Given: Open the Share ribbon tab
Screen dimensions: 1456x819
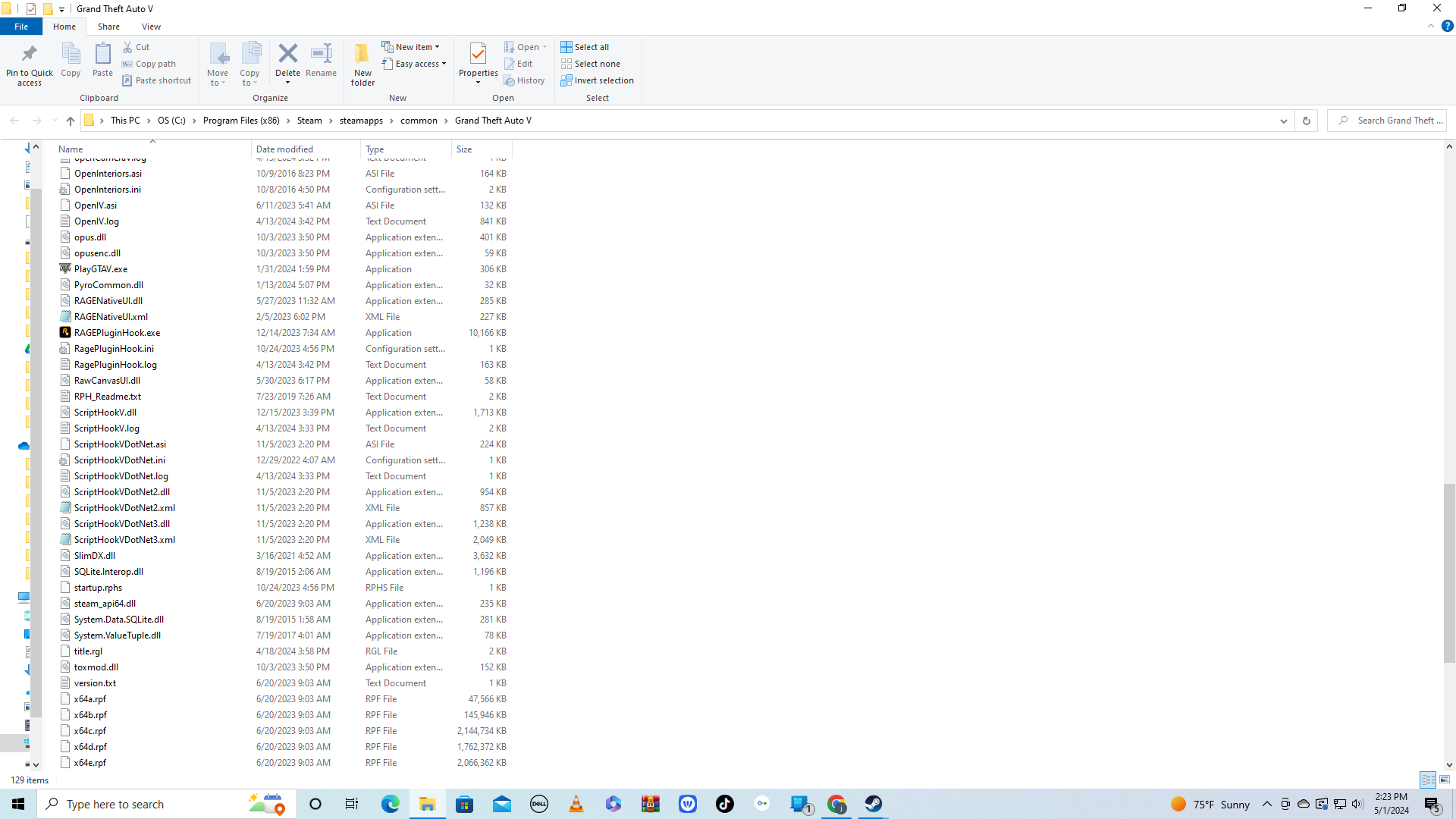Looking at the screenshot, I should tap(108, 27).
